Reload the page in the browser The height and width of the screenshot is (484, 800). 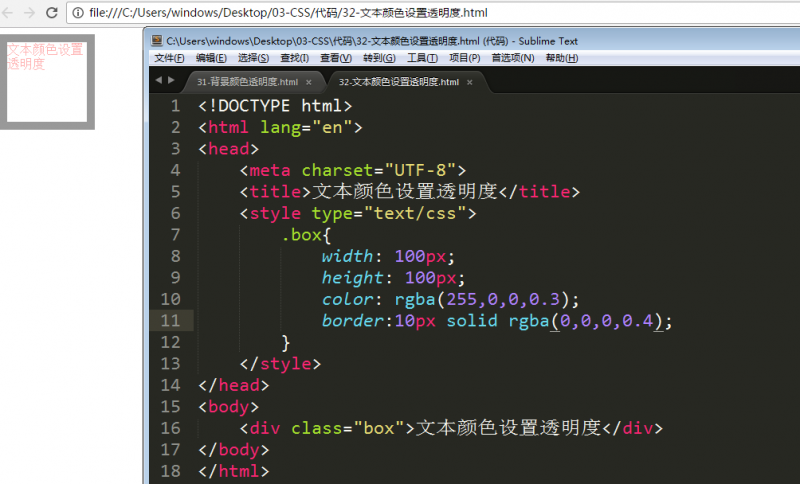(52, 13)
